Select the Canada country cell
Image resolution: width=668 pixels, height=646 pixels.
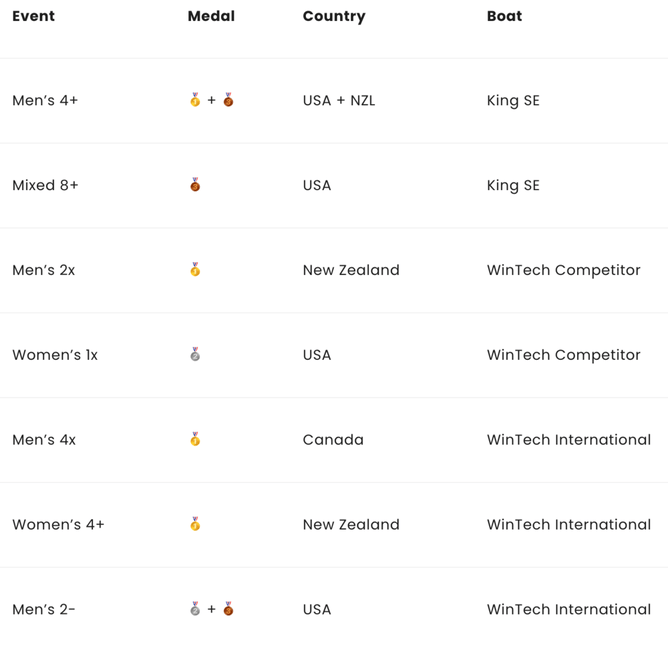pyautogui.click(x=333, y=440)
